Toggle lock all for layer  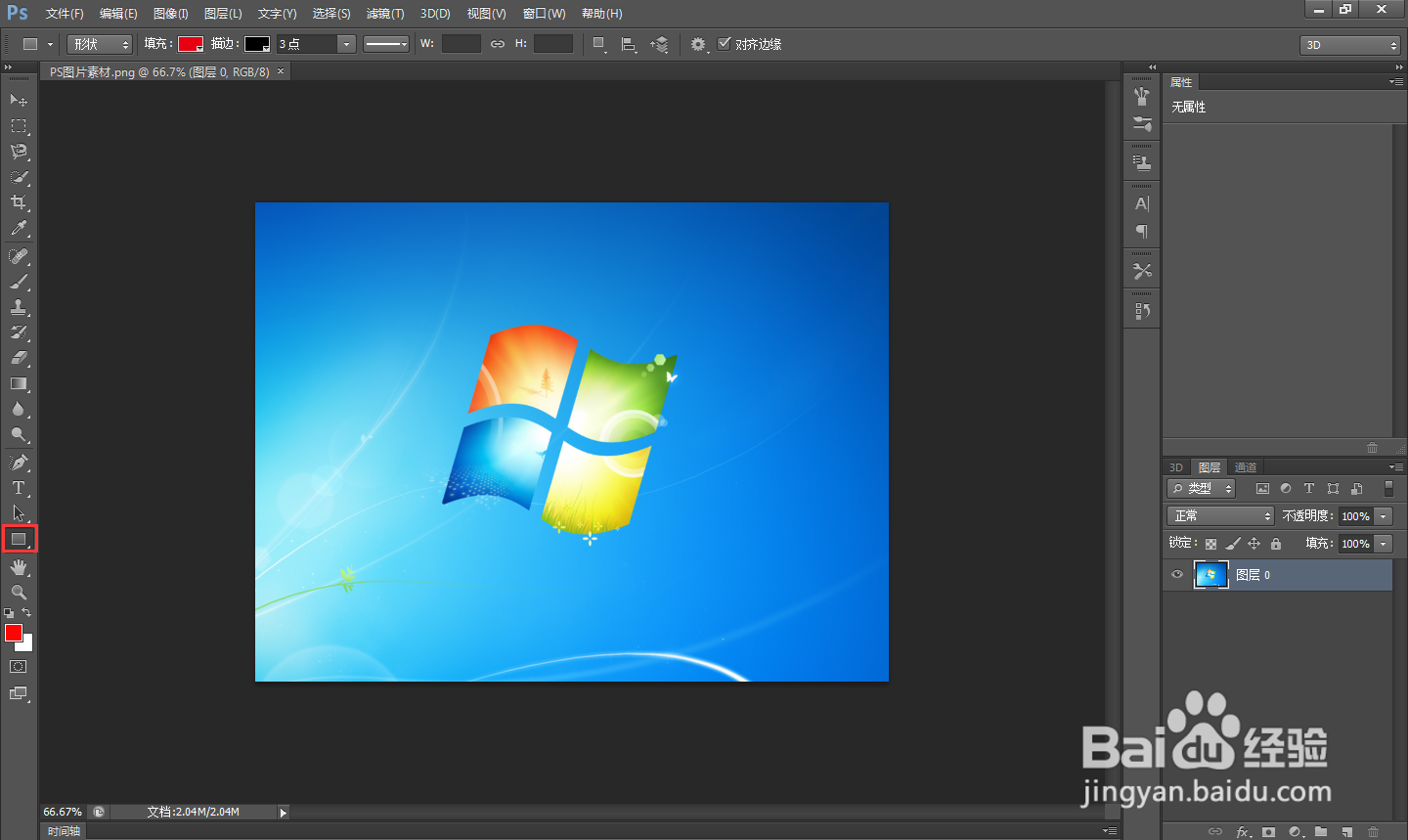1275,544
